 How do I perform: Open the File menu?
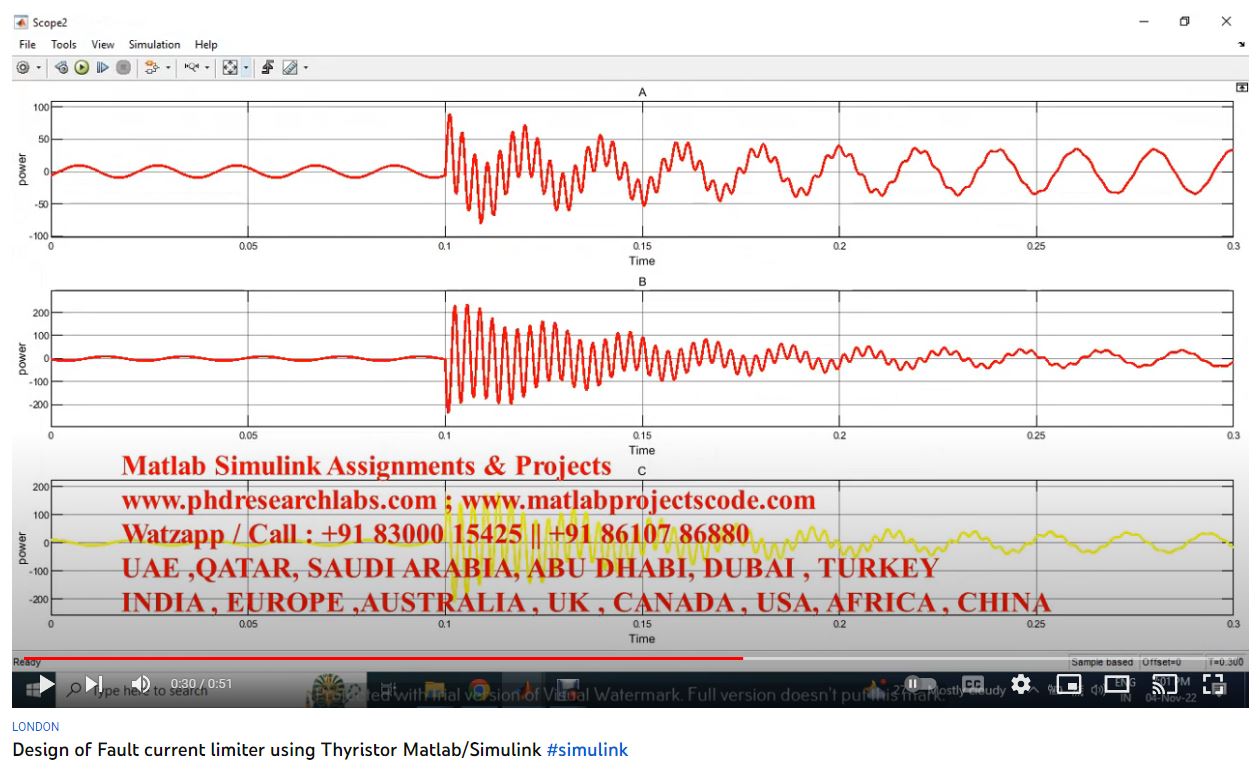(27, 45)
